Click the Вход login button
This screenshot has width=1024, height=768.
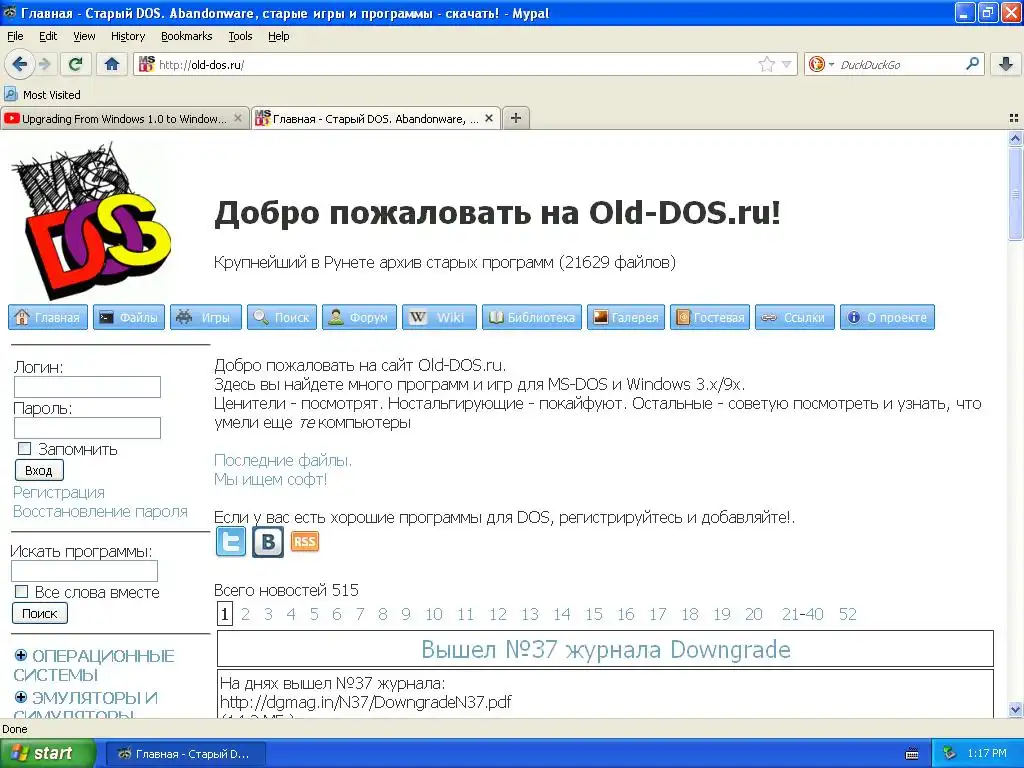pyautogui.click(x=39, y=470)
